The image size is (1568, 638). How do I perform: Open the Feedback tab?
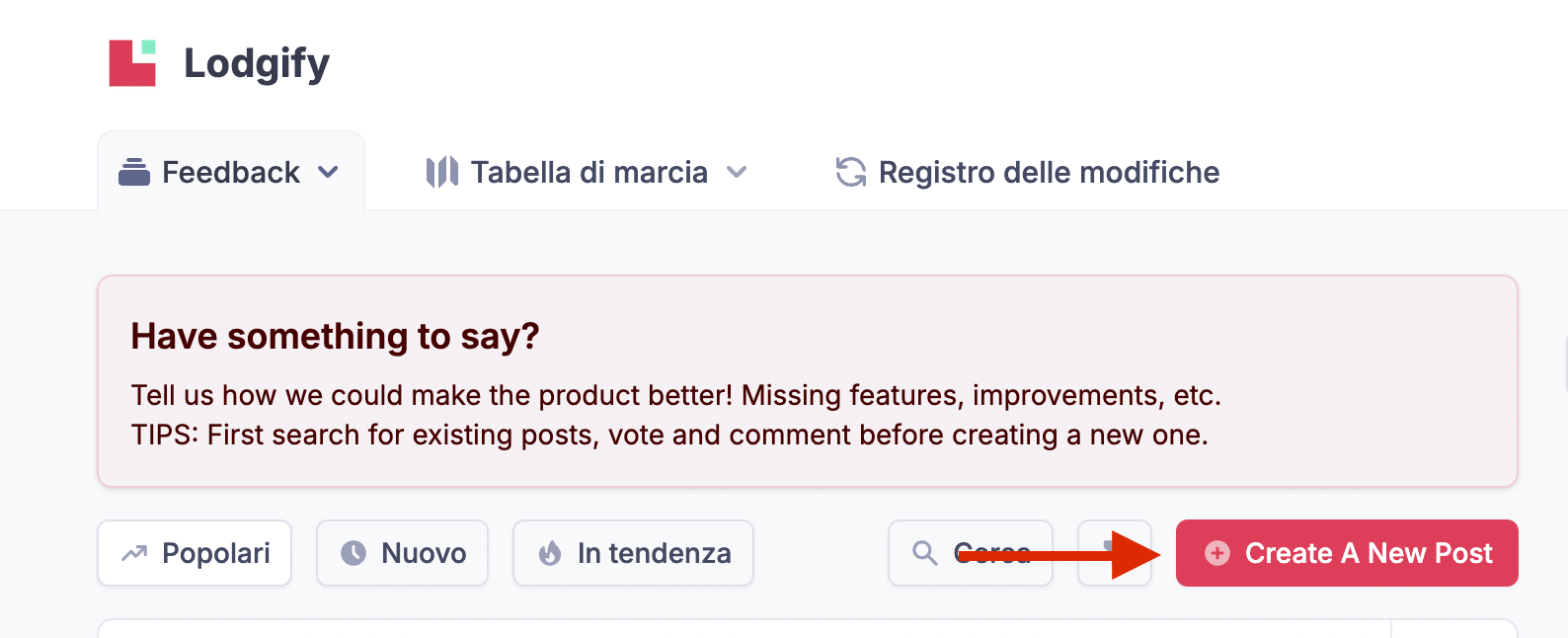tap(231, 172)
